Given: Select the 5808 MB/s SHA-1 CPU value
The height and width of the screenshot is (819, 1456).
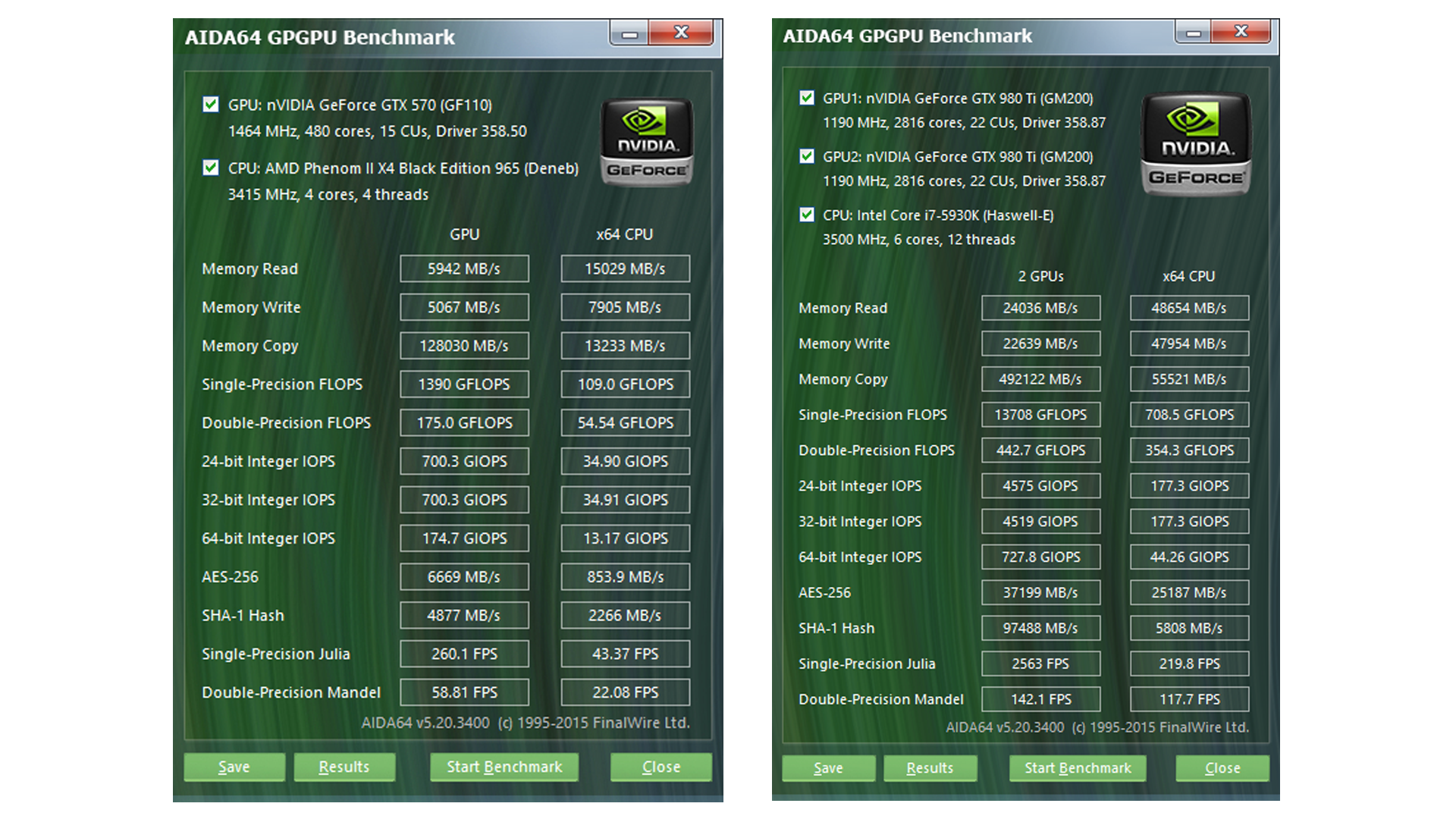Looking at the screenshot, I should click(x=1189, y=628).
